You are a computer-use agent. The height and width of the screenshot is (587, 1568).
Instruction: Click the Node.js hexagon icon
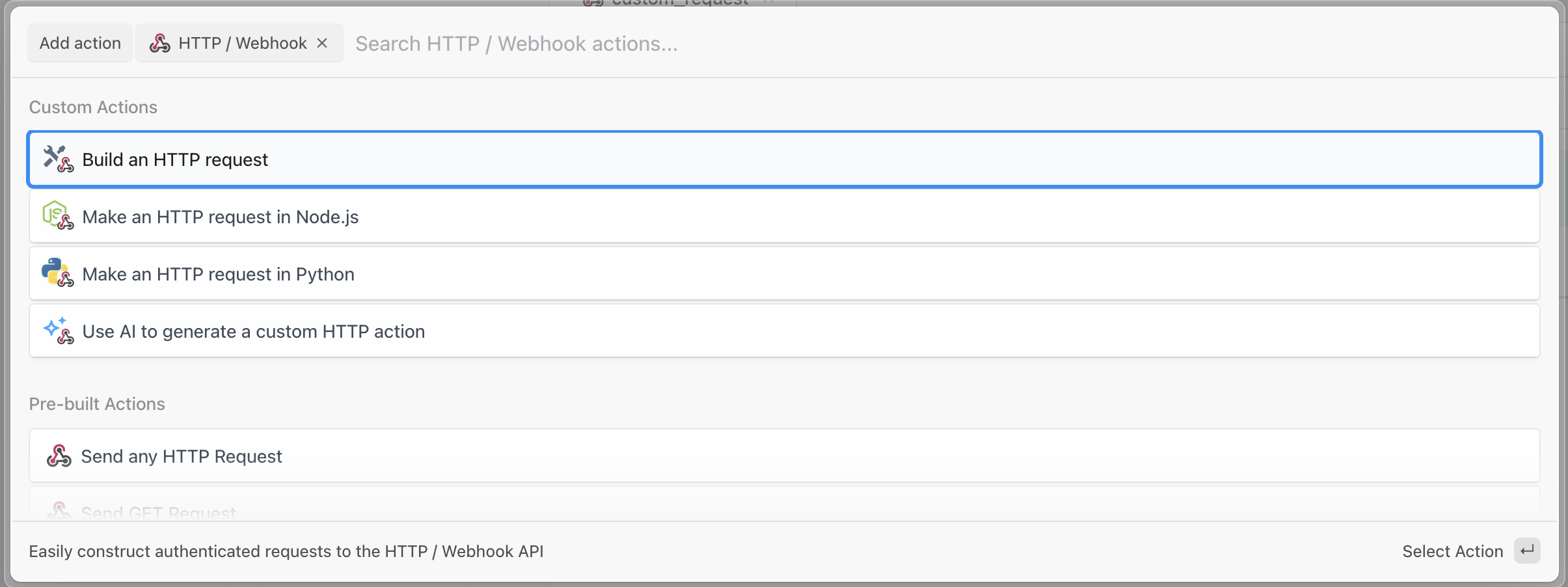pyautogui.click(x=55, y=214)
